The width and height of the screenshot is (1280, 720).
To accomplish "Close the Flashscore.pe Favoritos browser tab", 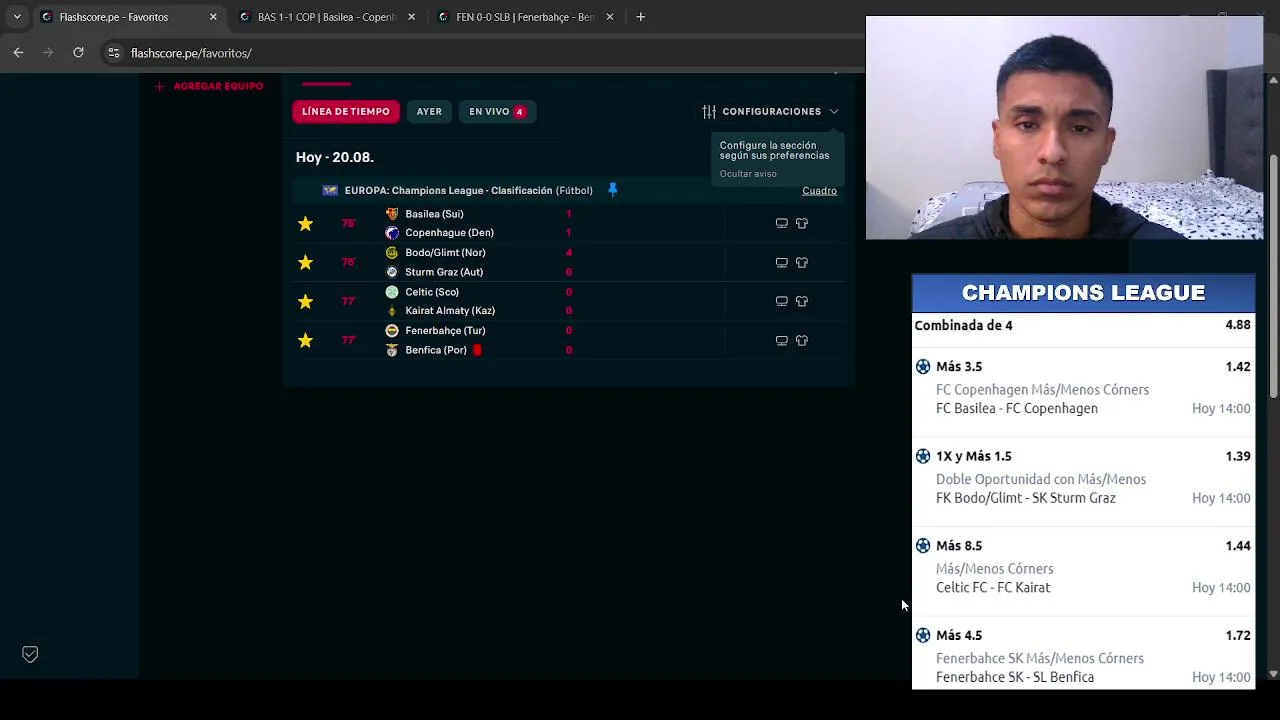I will pos(213,17).
